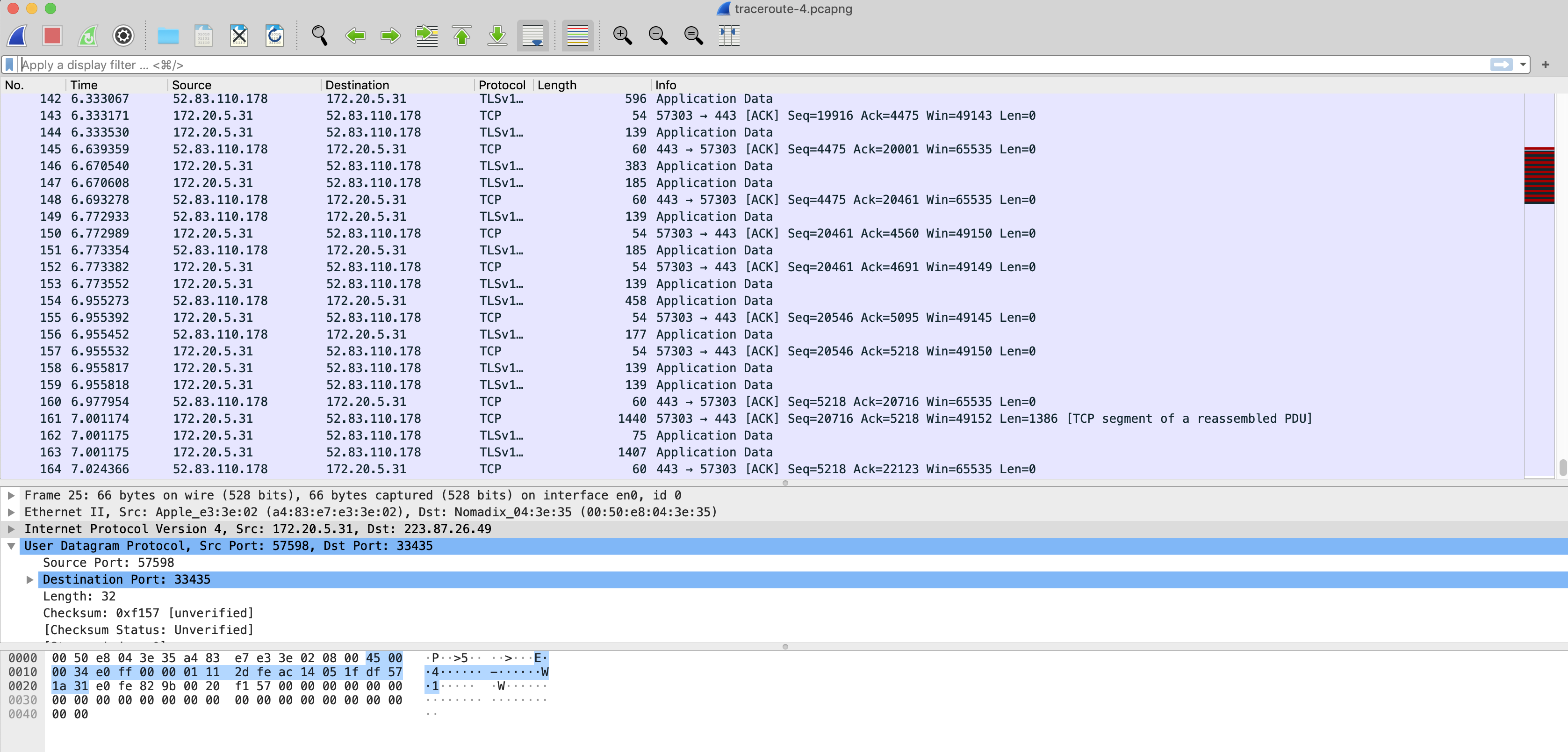Reload the traceroute-4.pcapng file
The height and width of the screenshot is (752, 1568).
pyautogui.click(x=274, y=36)
